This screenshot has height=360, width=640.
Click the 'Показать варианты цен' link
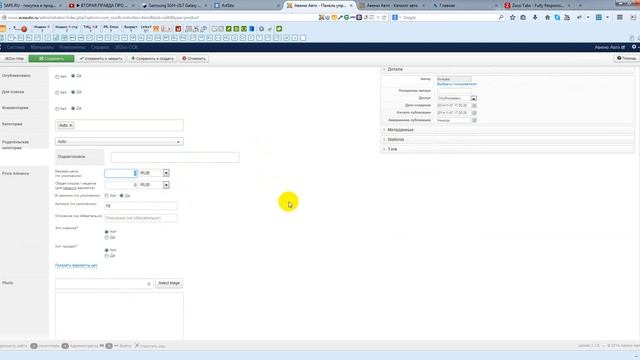coord(76,266)
